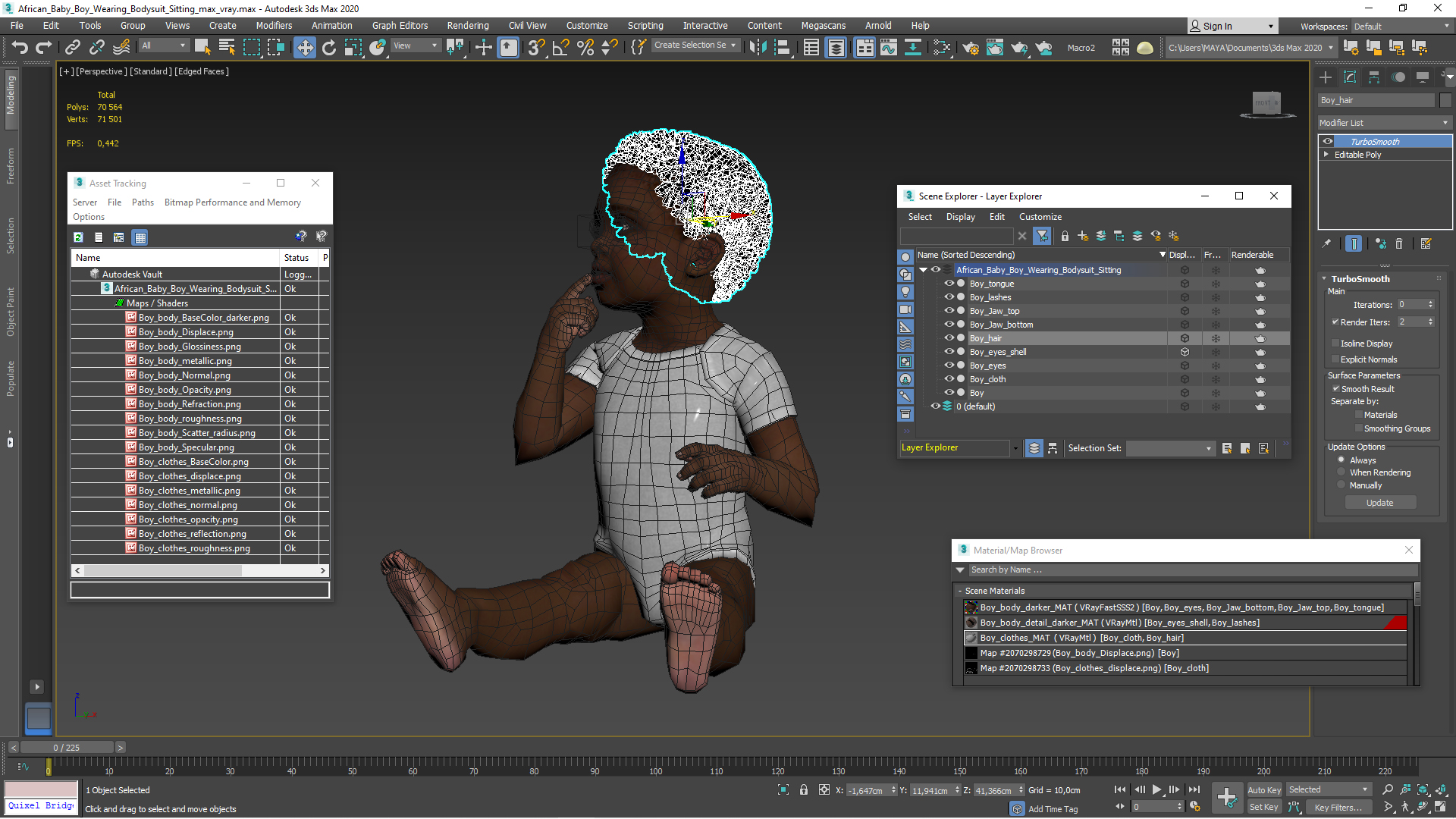Viewport: 1456px width, 819px height.
Task: Click Display Lights icon in Layer Explorer sidebar
Action: click(905, 292)
